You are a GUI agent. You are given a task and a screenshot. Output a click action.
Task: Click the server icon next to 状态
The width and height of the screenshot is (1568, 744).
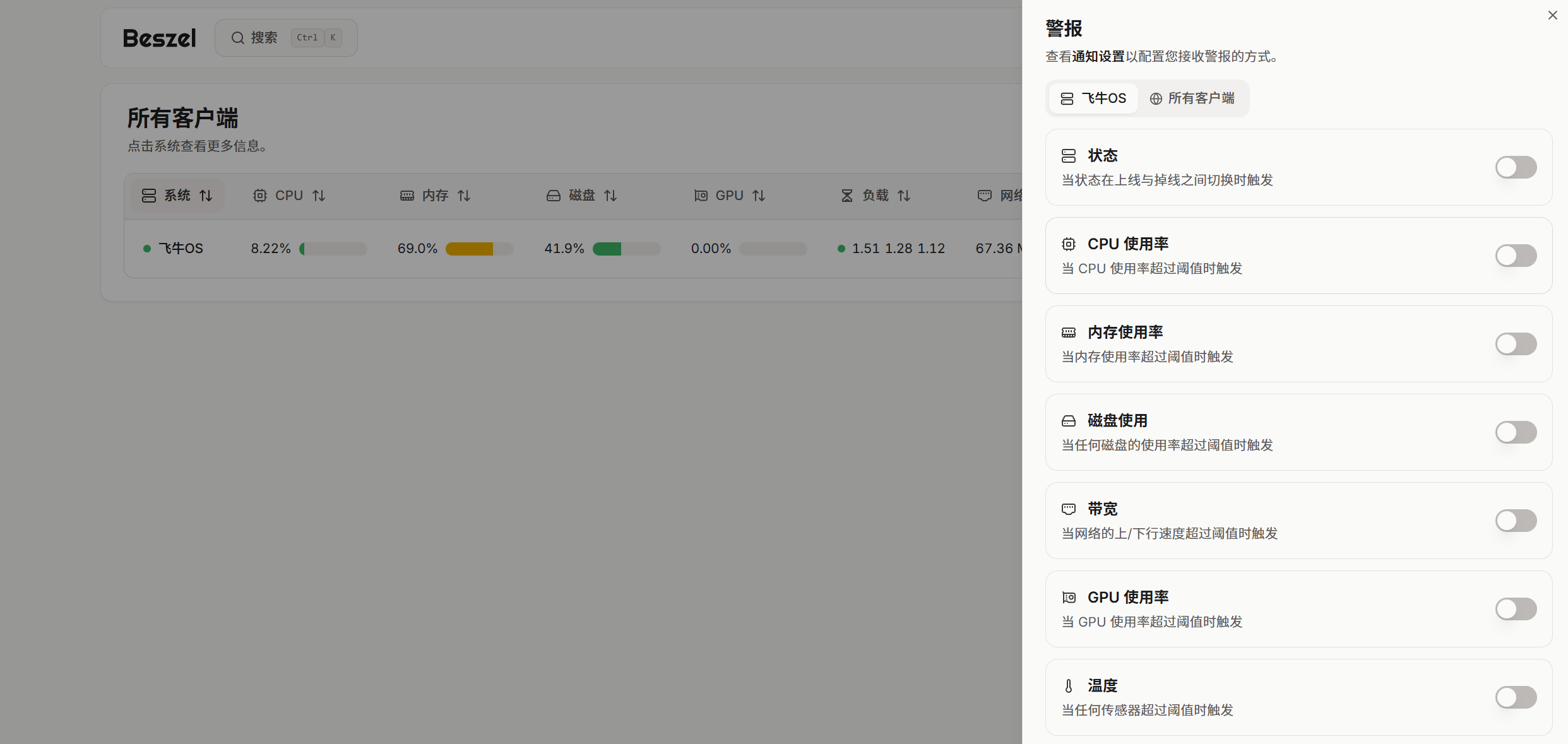pyautogui.click(x=1068, y=156)
